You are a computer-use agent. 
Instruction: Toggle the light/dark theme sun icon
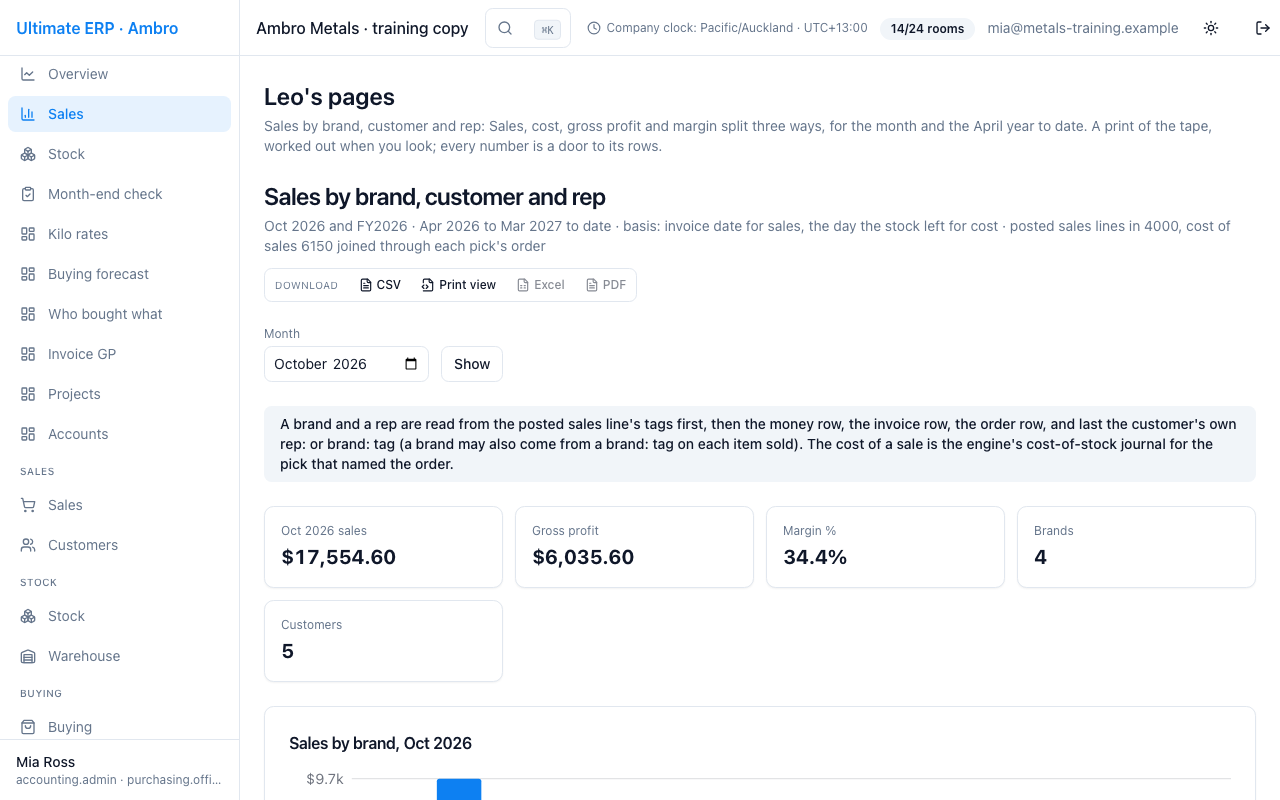(x=1211, y=28)
